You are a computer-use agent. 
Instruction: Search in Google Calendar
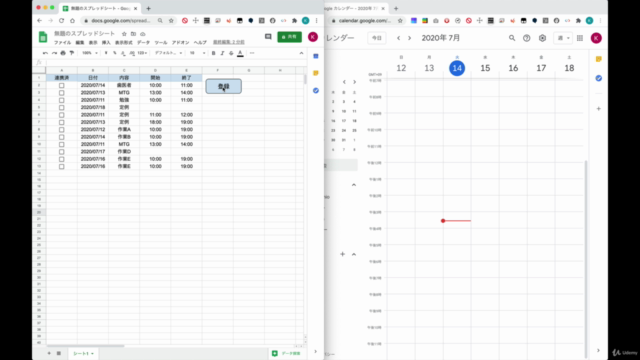(512, 38)
